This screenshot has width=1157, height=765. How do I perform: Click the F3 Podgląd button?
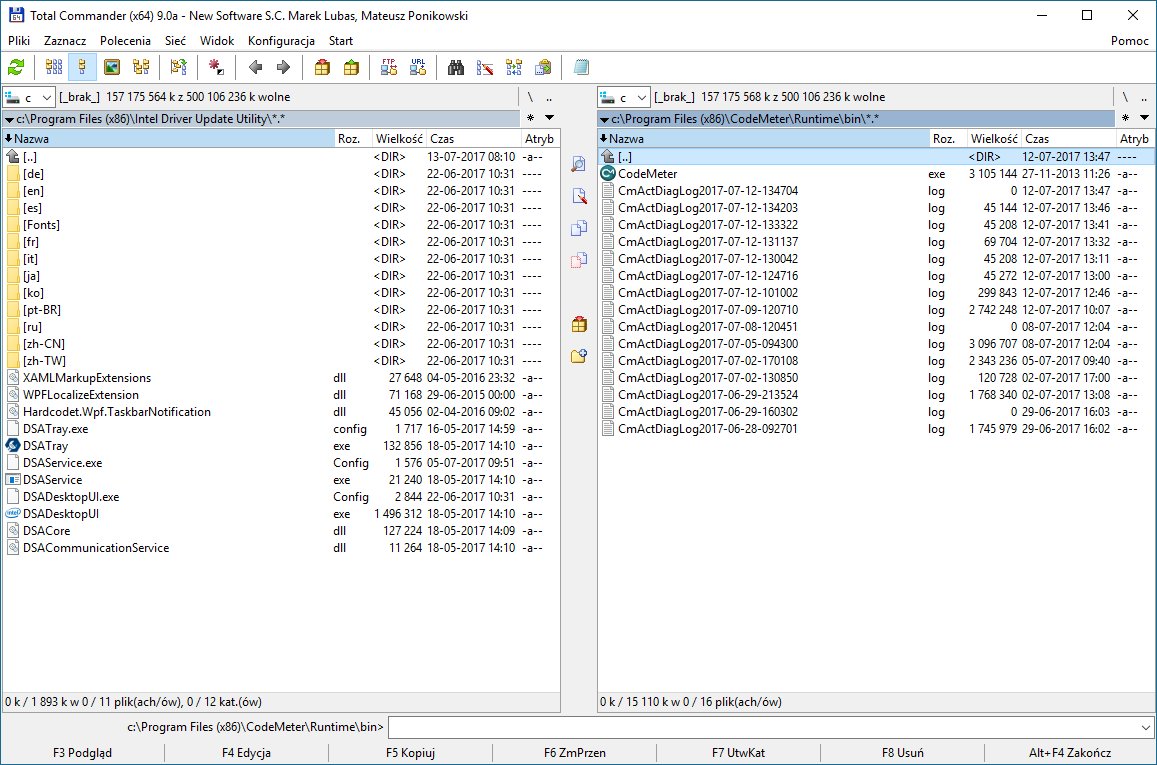83,752
